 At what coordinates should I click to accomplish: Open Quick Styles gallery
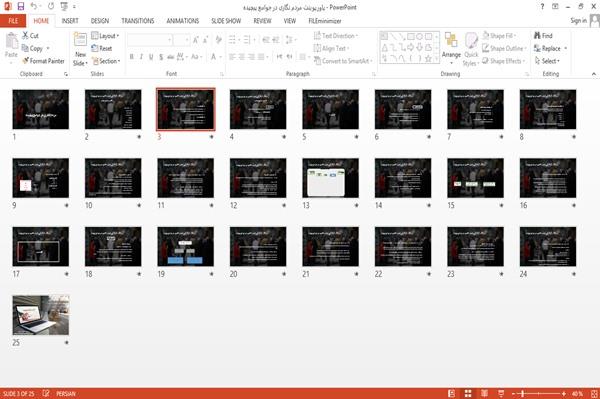[471, 49]
